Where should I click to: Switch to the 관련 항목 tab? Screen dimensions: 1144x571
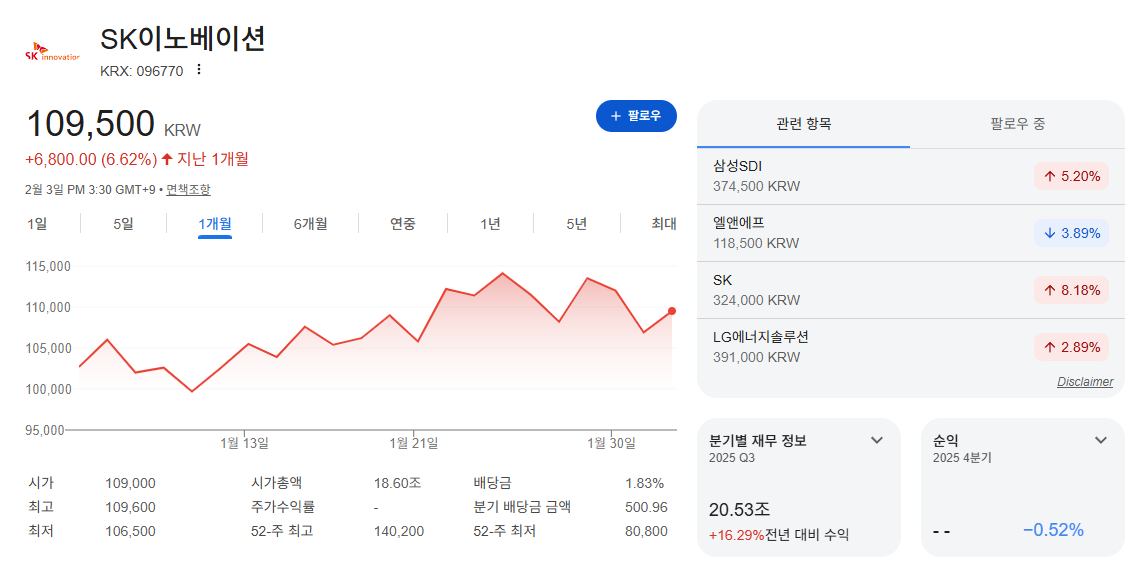click(x=803, y=124)
